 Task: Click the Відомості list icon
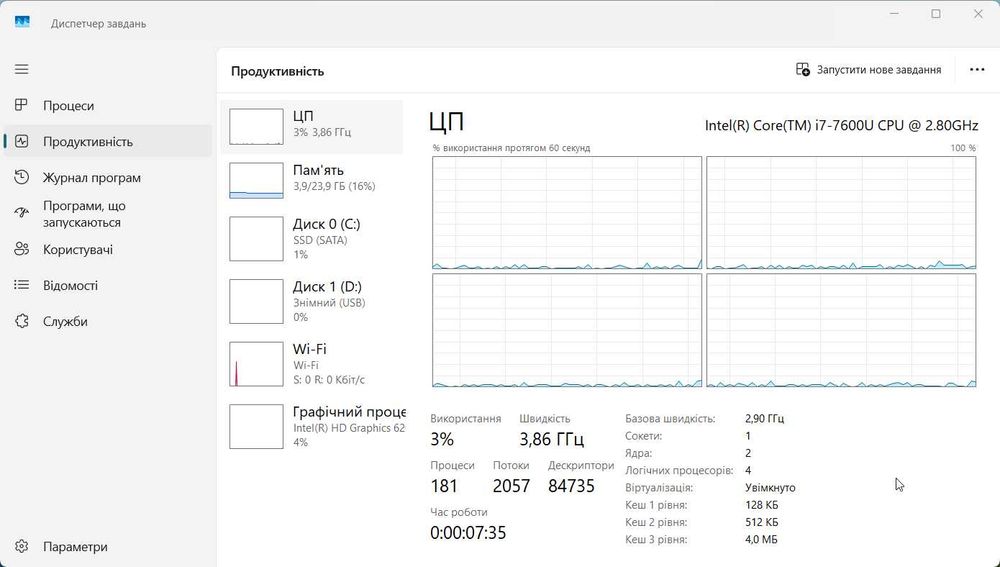click(x=22, y=284)
